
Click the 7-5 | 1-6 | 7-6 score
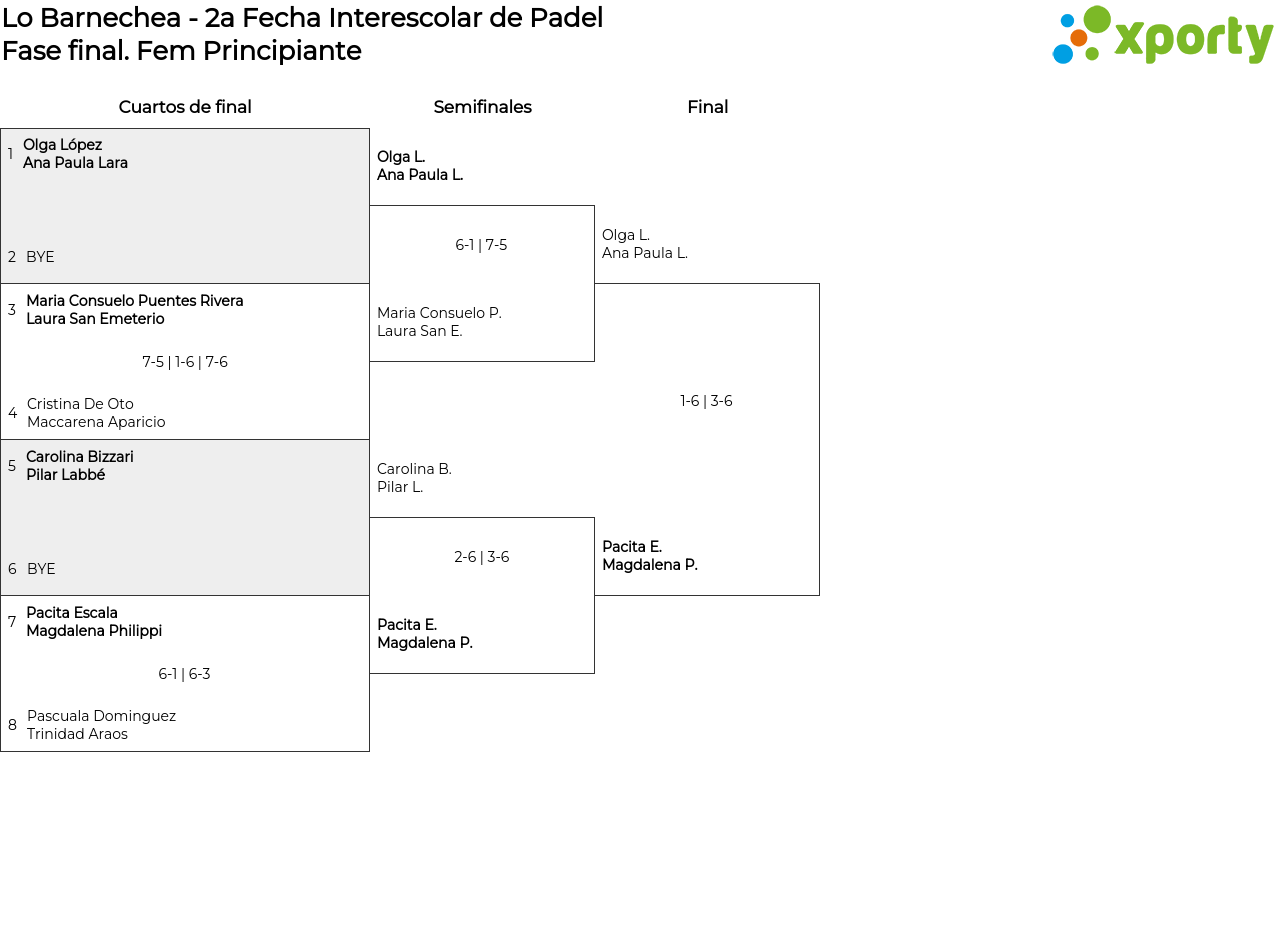click(x=185, y=362)
